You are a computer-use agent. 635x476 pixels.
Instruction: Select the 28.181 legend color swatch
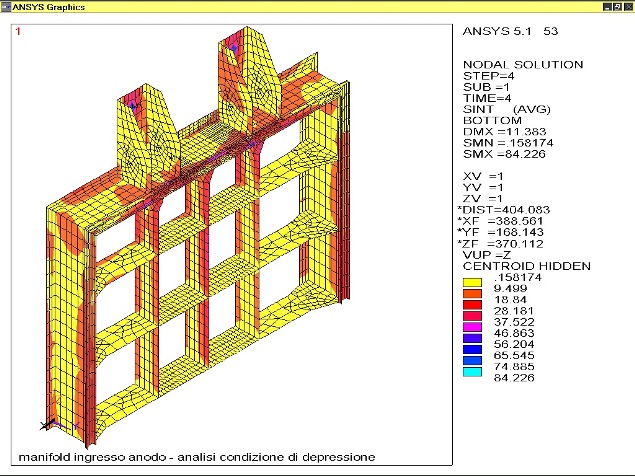(472, 316)
